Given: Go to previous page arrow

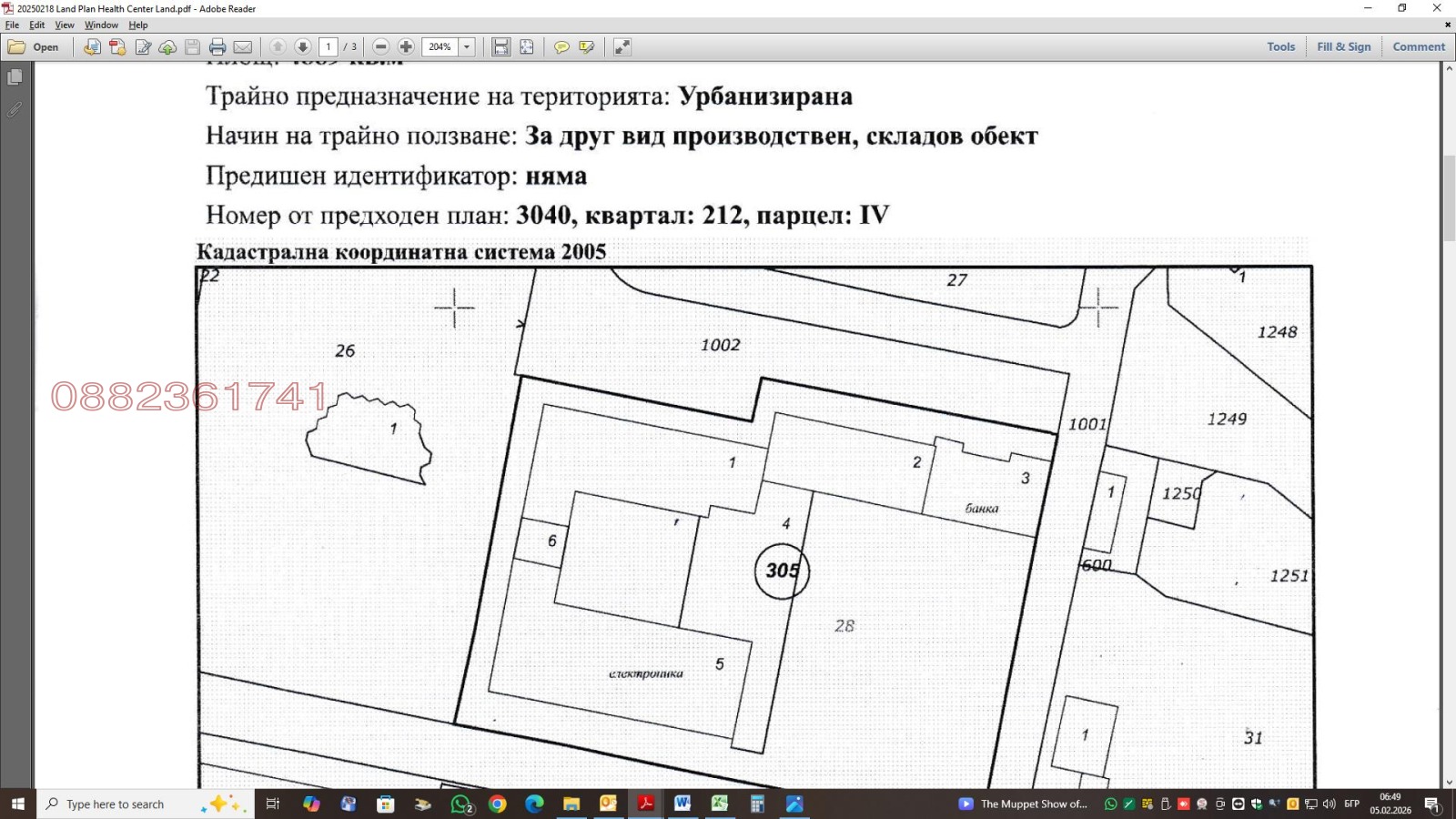Looking at the screenshot, I should [x=278, y=47].
